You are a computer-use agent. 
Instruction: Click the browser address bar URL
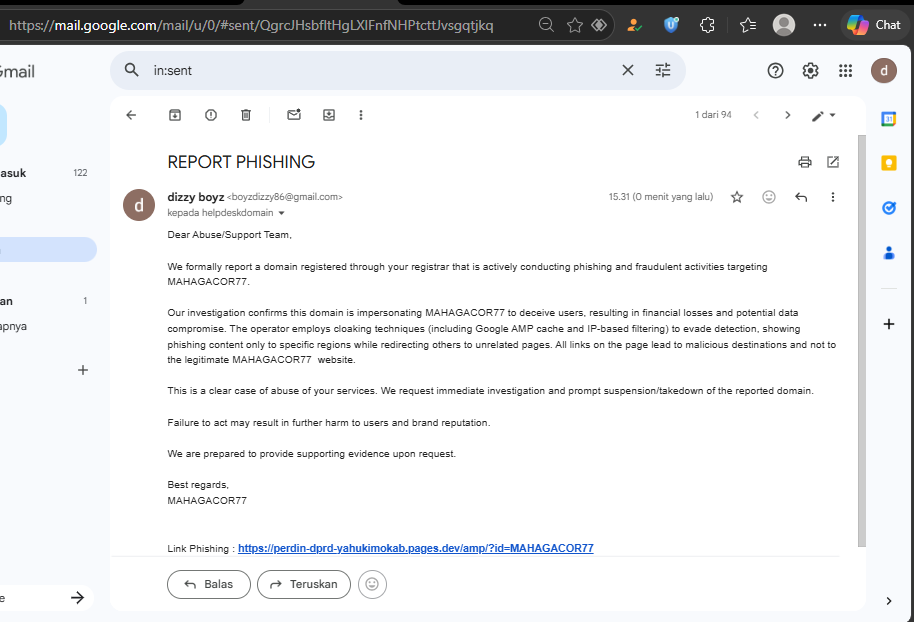tap(251, 25)
